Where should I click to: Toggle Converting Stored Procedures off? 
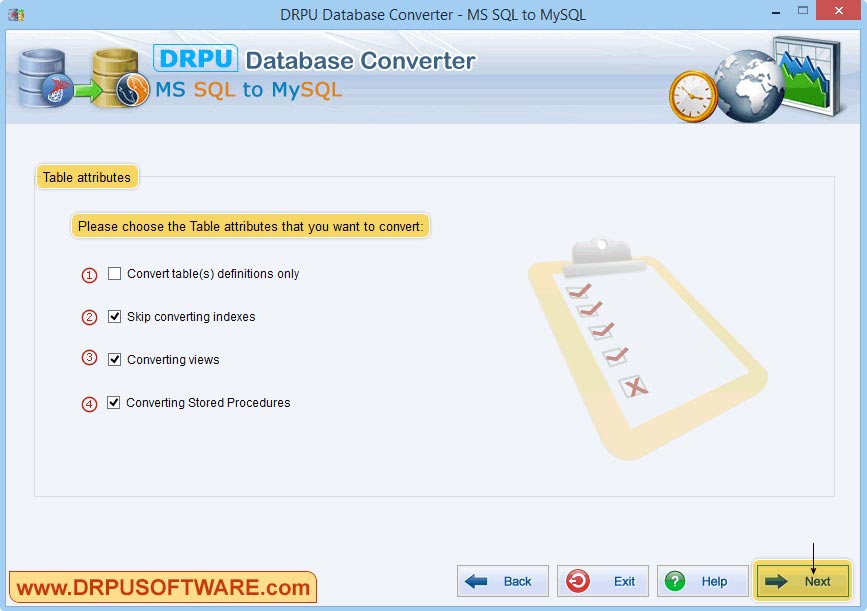pos(115,402)
